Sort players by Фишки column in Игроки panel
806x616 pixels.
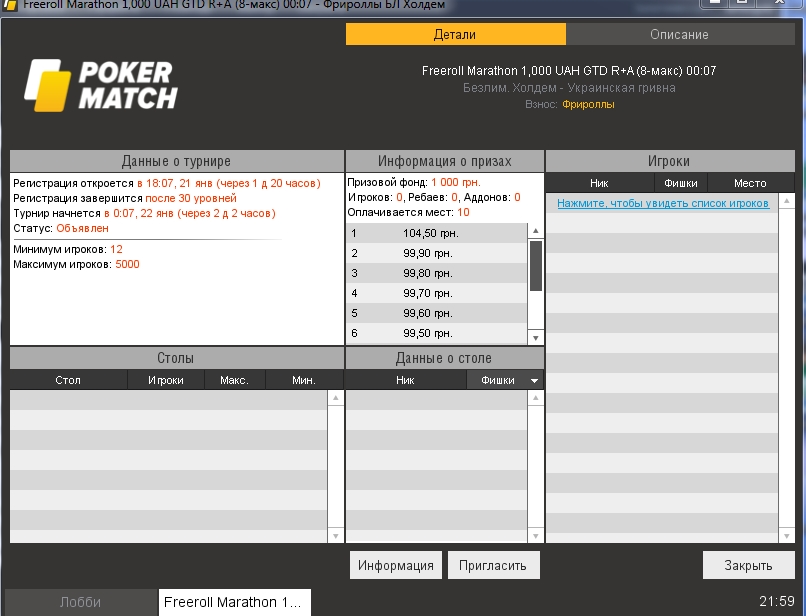click(681, 183)
